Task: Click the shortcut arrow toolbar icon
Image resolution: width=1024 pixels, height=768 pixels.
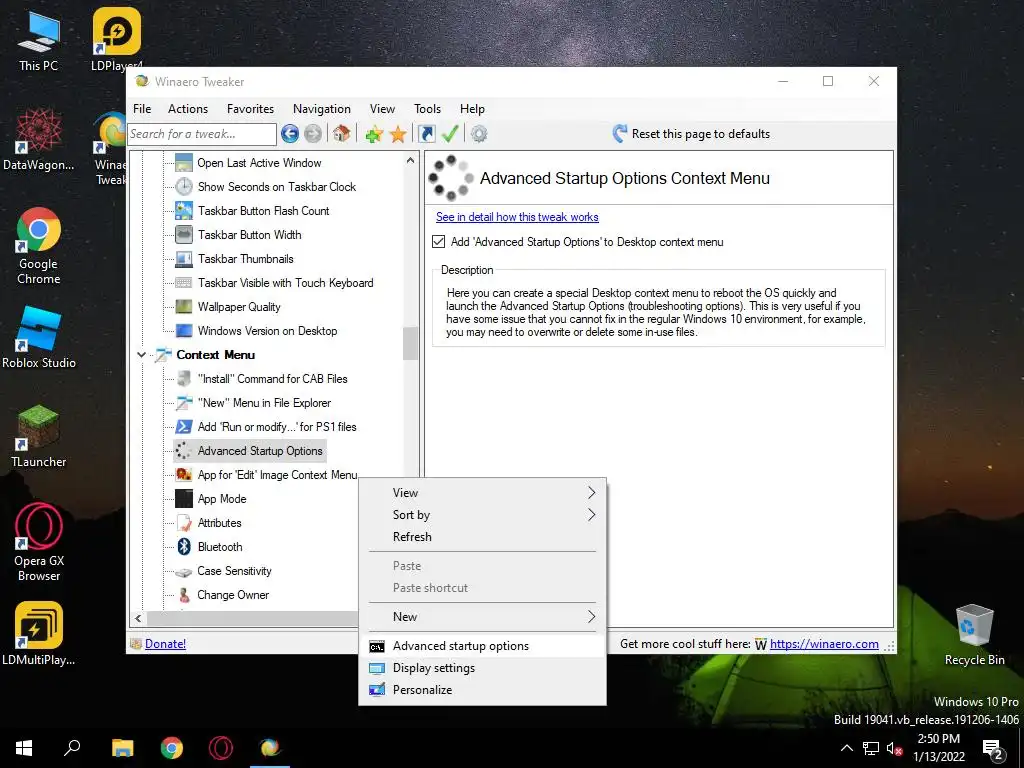Action: tap(426, 134)
